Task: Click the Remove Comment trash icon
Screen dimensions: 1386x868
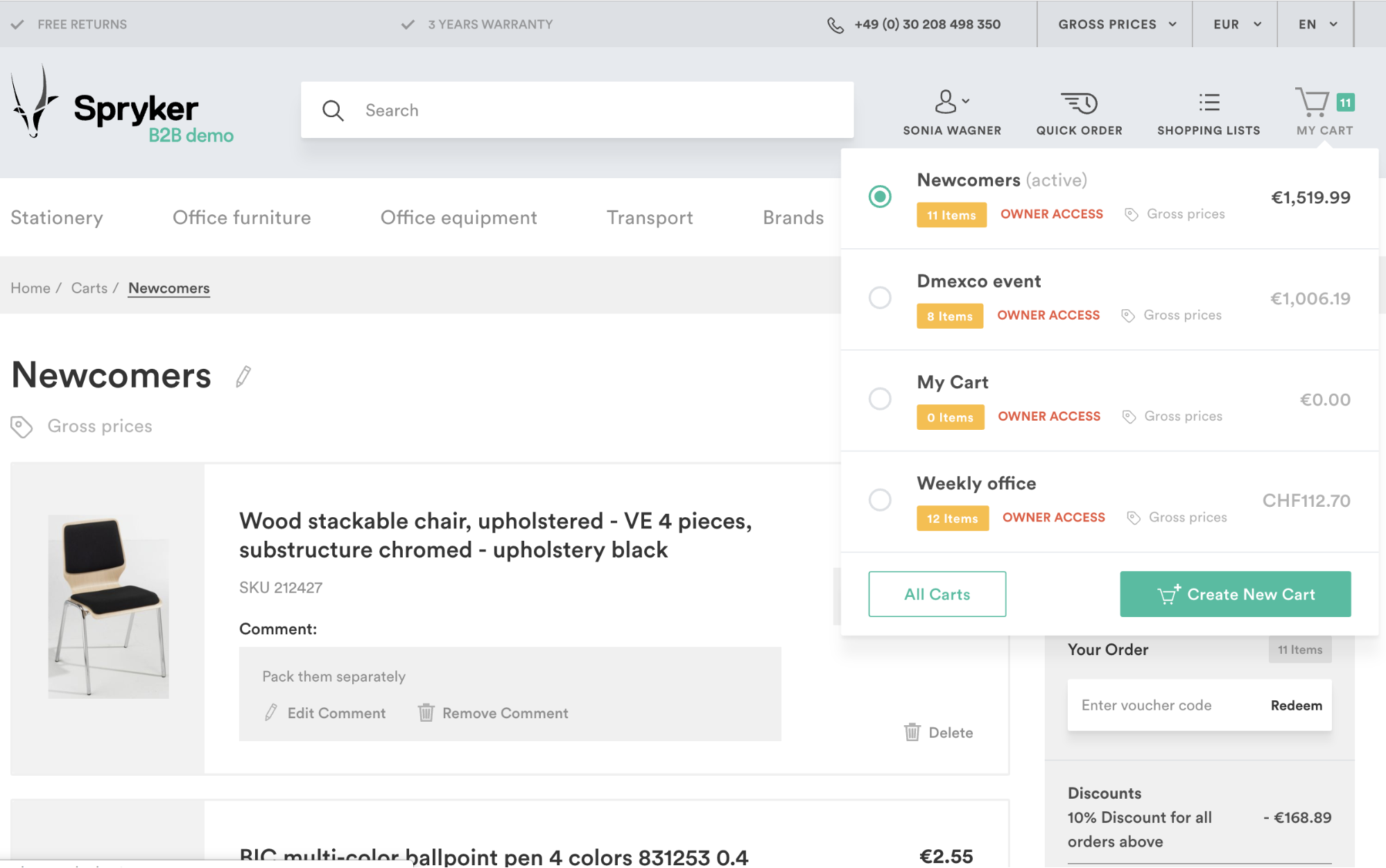Action: [x=426, y=713]
